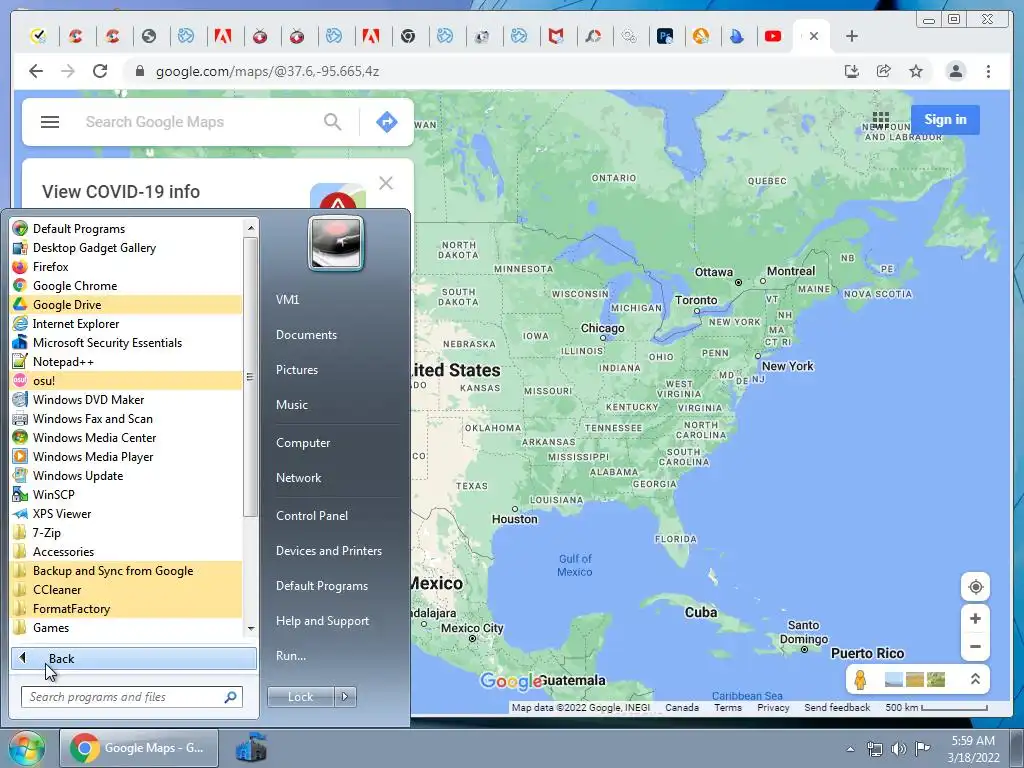Click the Search Google Maps field
Image resolution: width=1024 pixels, height=768 pixels.
[196, 121]
